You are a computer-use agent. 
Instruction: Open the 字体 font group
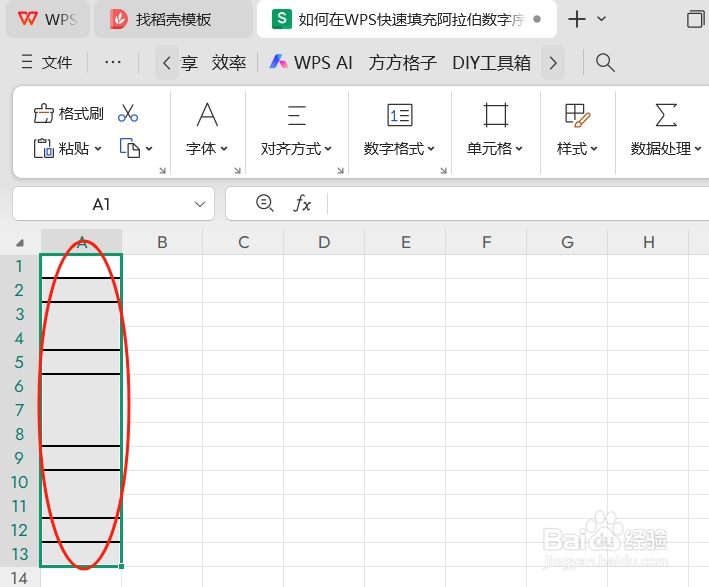pyautogui.click(x=207, y=129)
